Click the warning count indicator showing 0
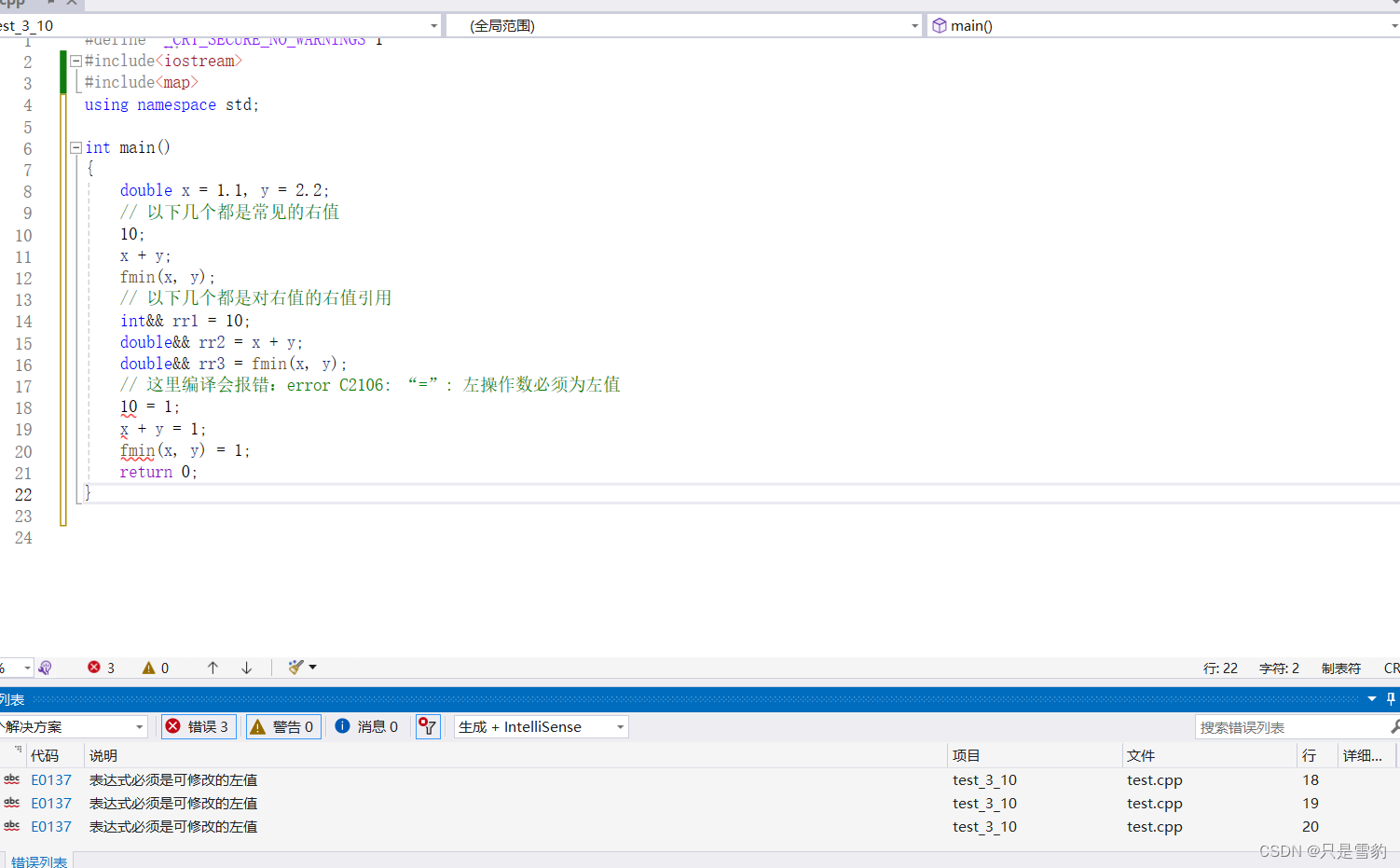 point(156,668)
